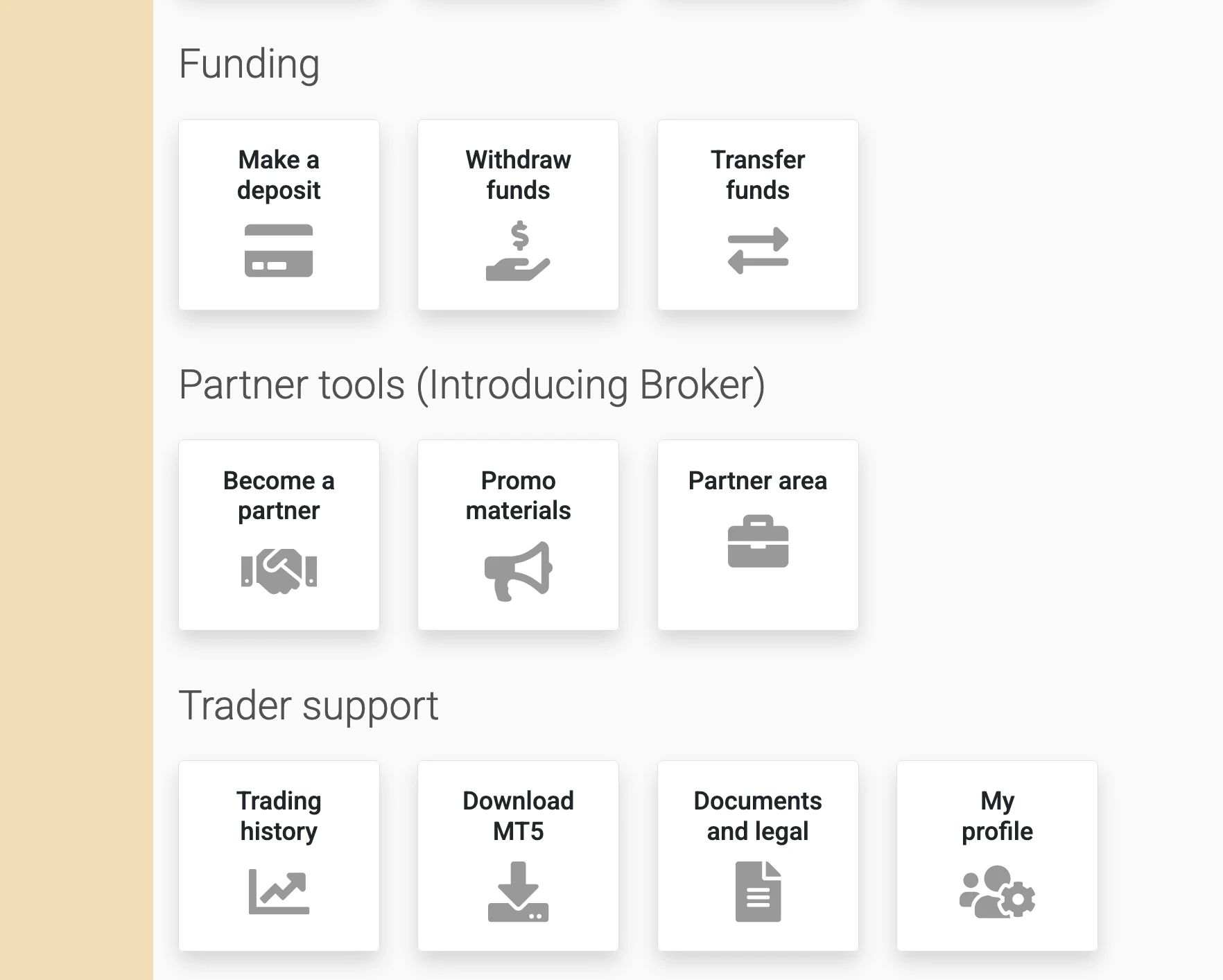Open the Documents and legal label
1223x980 pixels.
pyautogui.click(x=758, y=816)
